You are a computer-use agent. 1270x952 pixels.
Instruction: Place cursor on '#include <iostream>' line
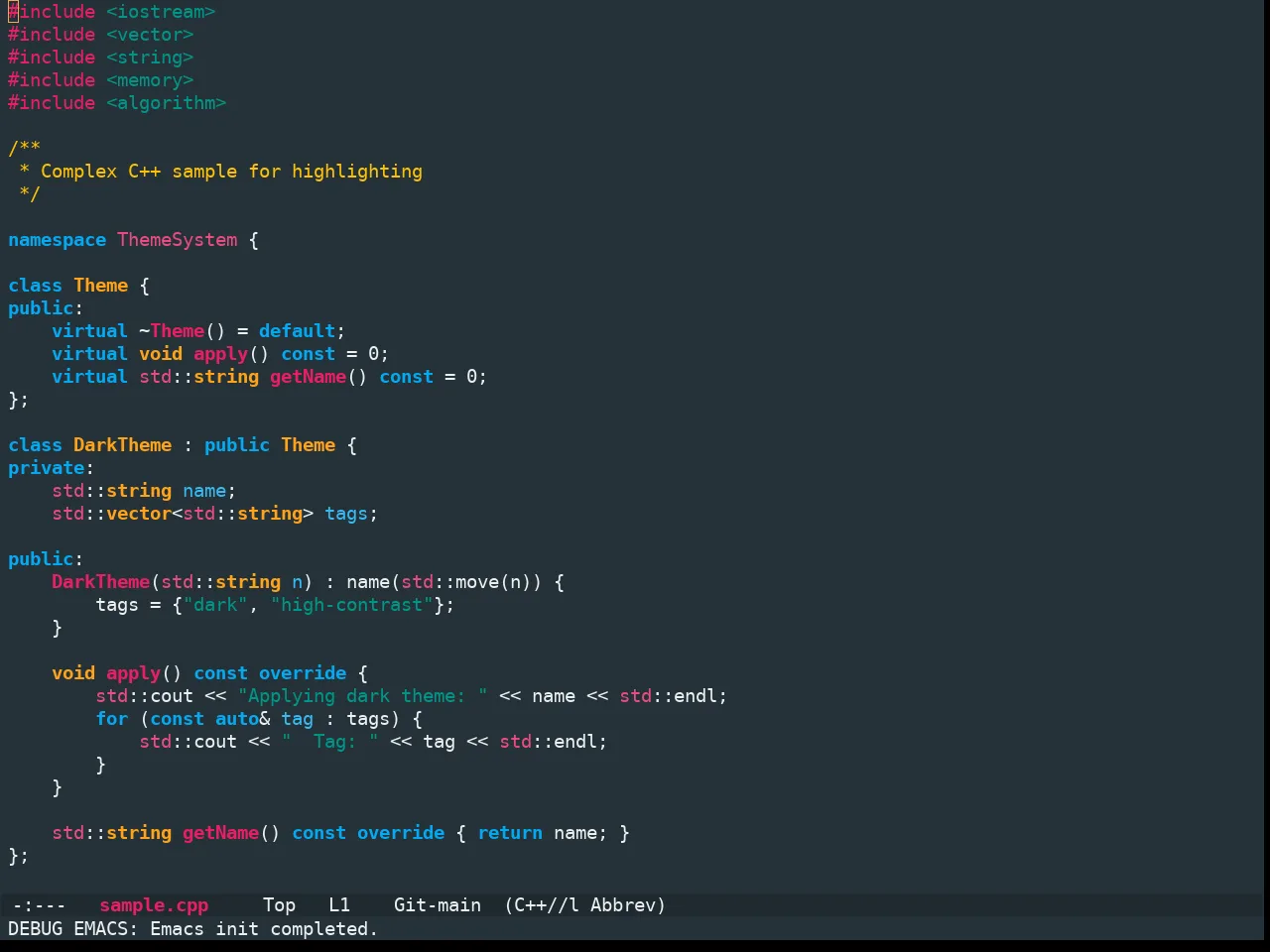click(112, 12)
